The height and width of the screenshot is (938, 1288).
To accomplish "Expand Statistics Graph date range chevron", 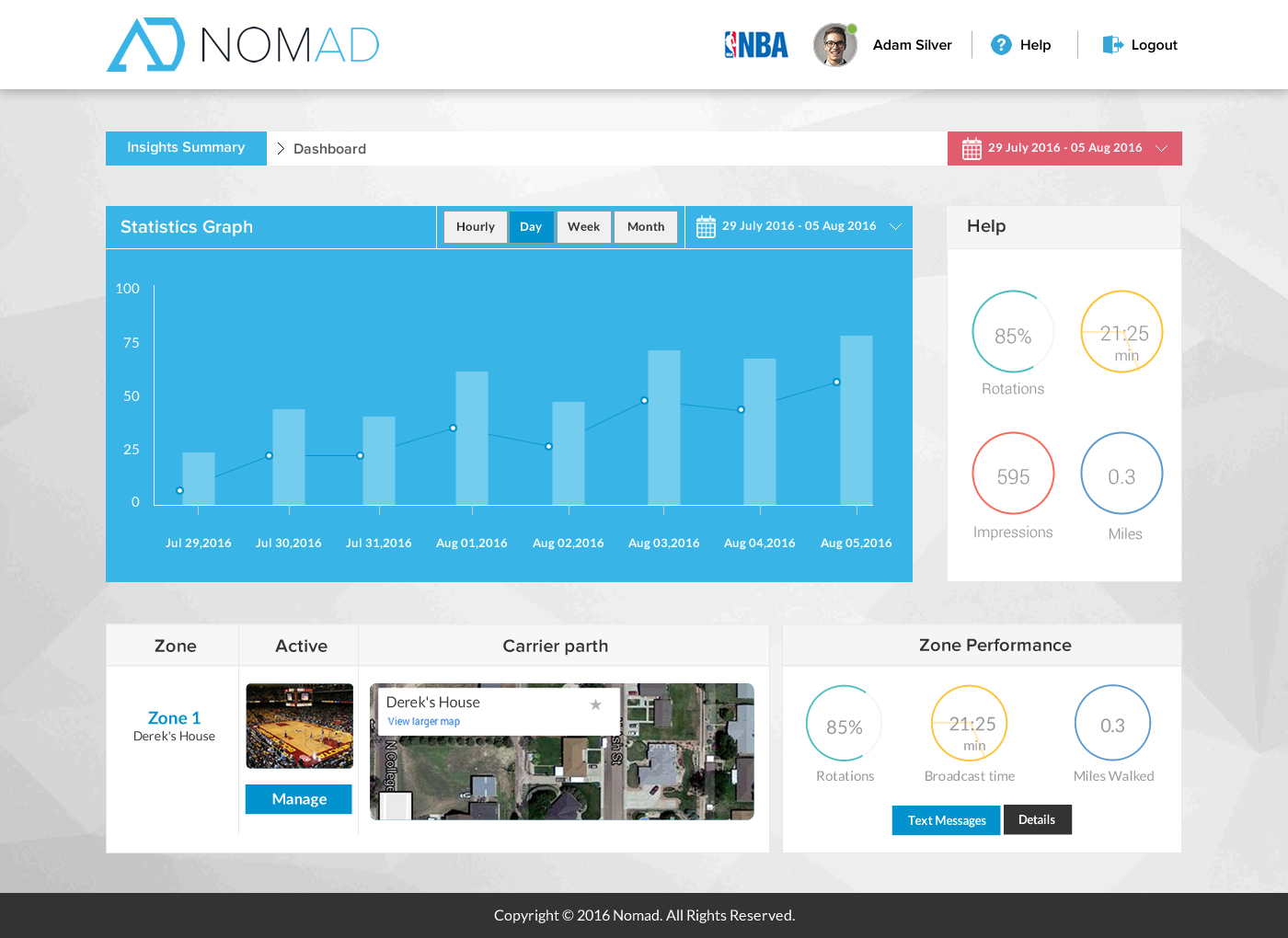I will pyautogui.click(x=895, y=227).
